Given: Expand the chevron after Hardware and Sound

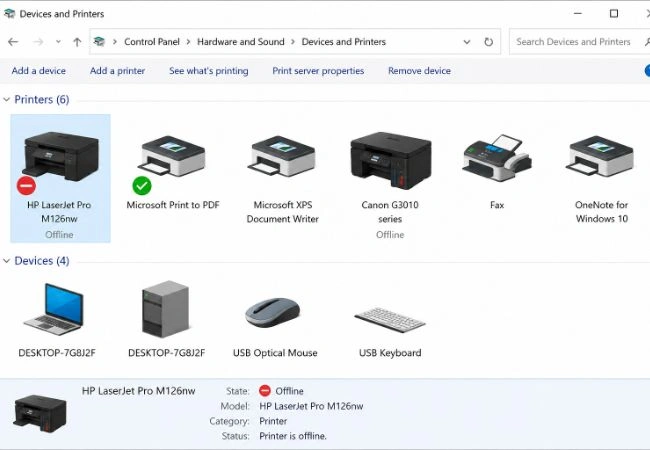Looking at the screenshot, I should (x=293, y=42).
